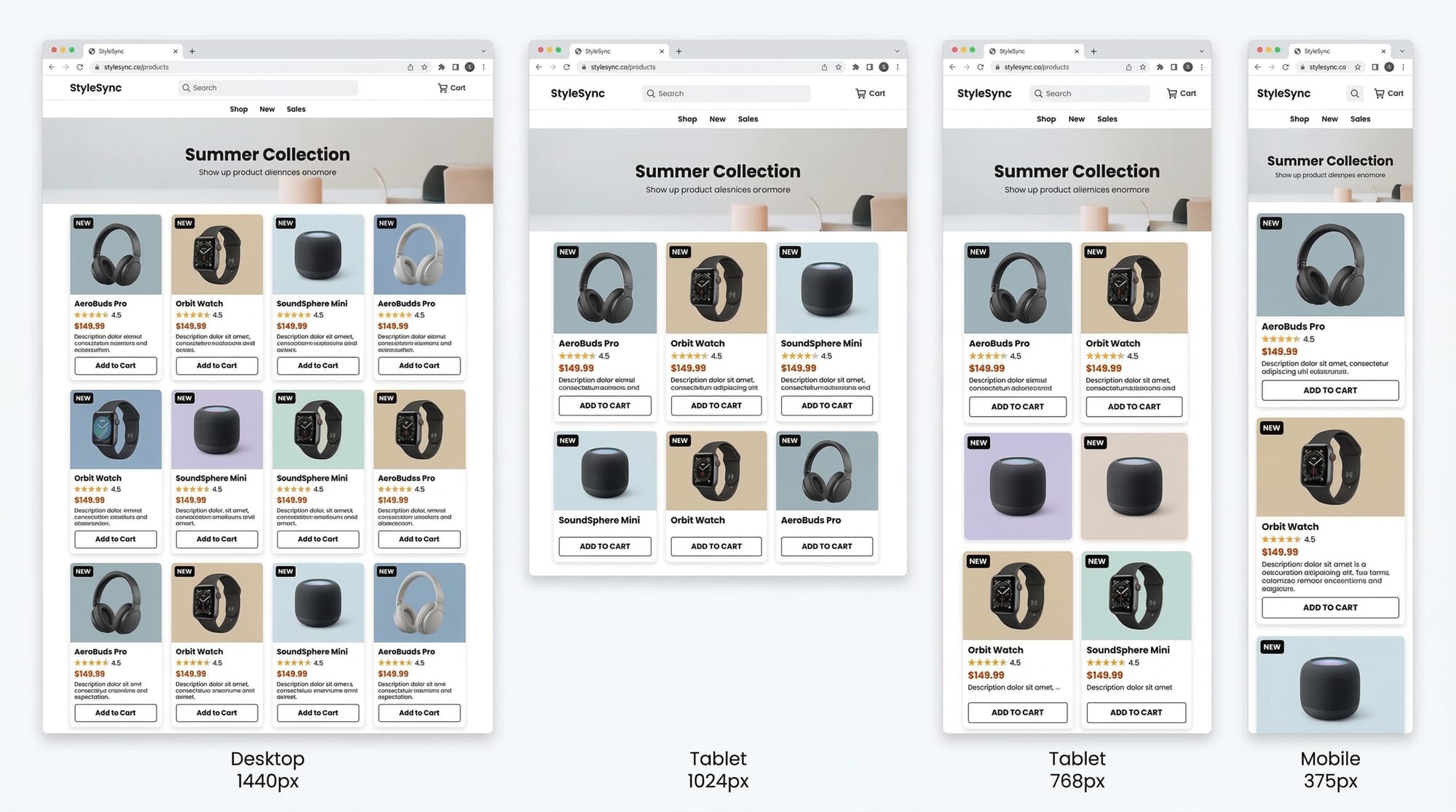Open the extensions puzzle icon in the desktop browser
The image size is (1456, 812).
pyautogui.click(x=441, y=67)
